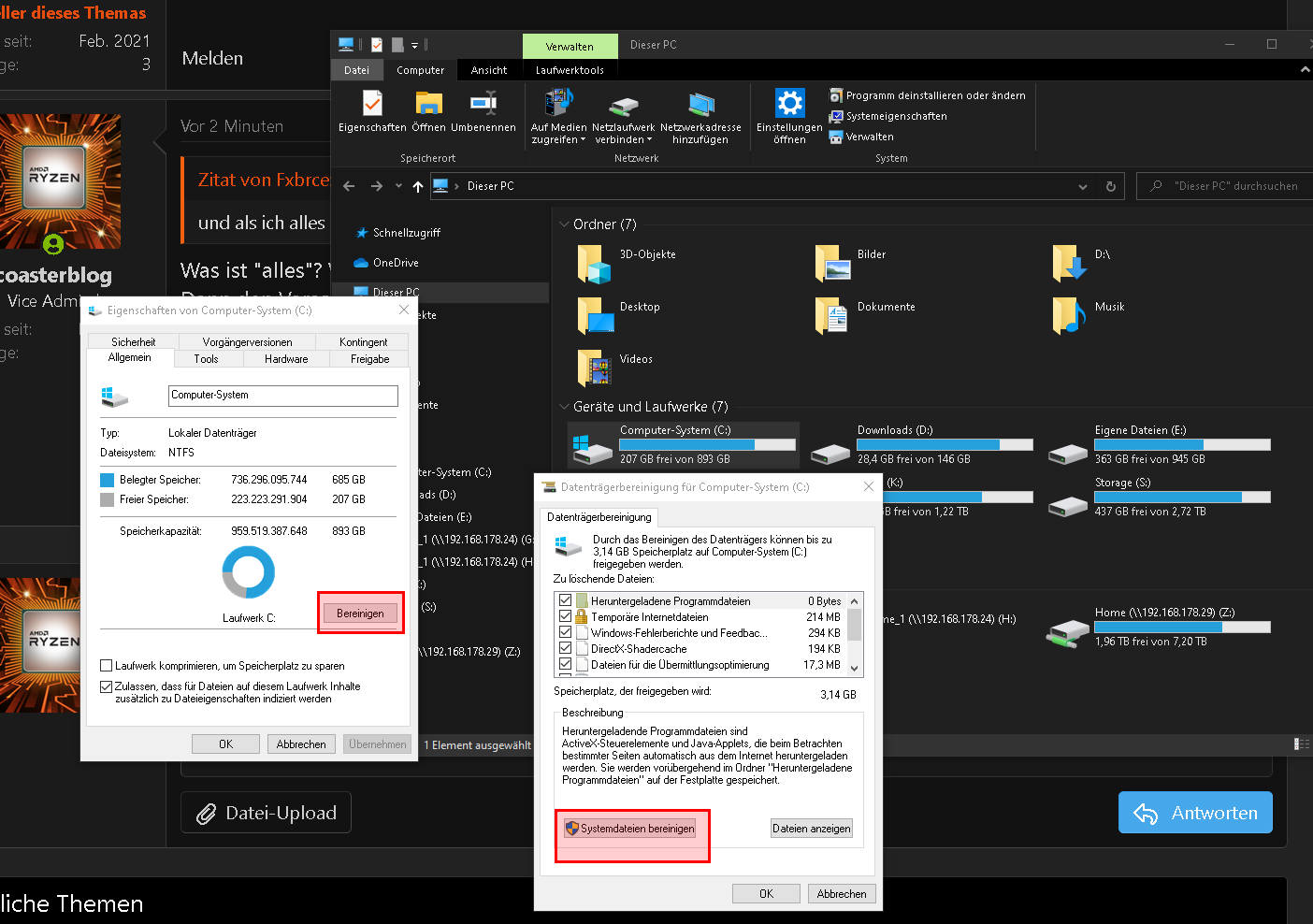The height and width of the screenshot is (924, 1313).
Task: Collapse the Ordner (7) group
Action: (564, 224)
